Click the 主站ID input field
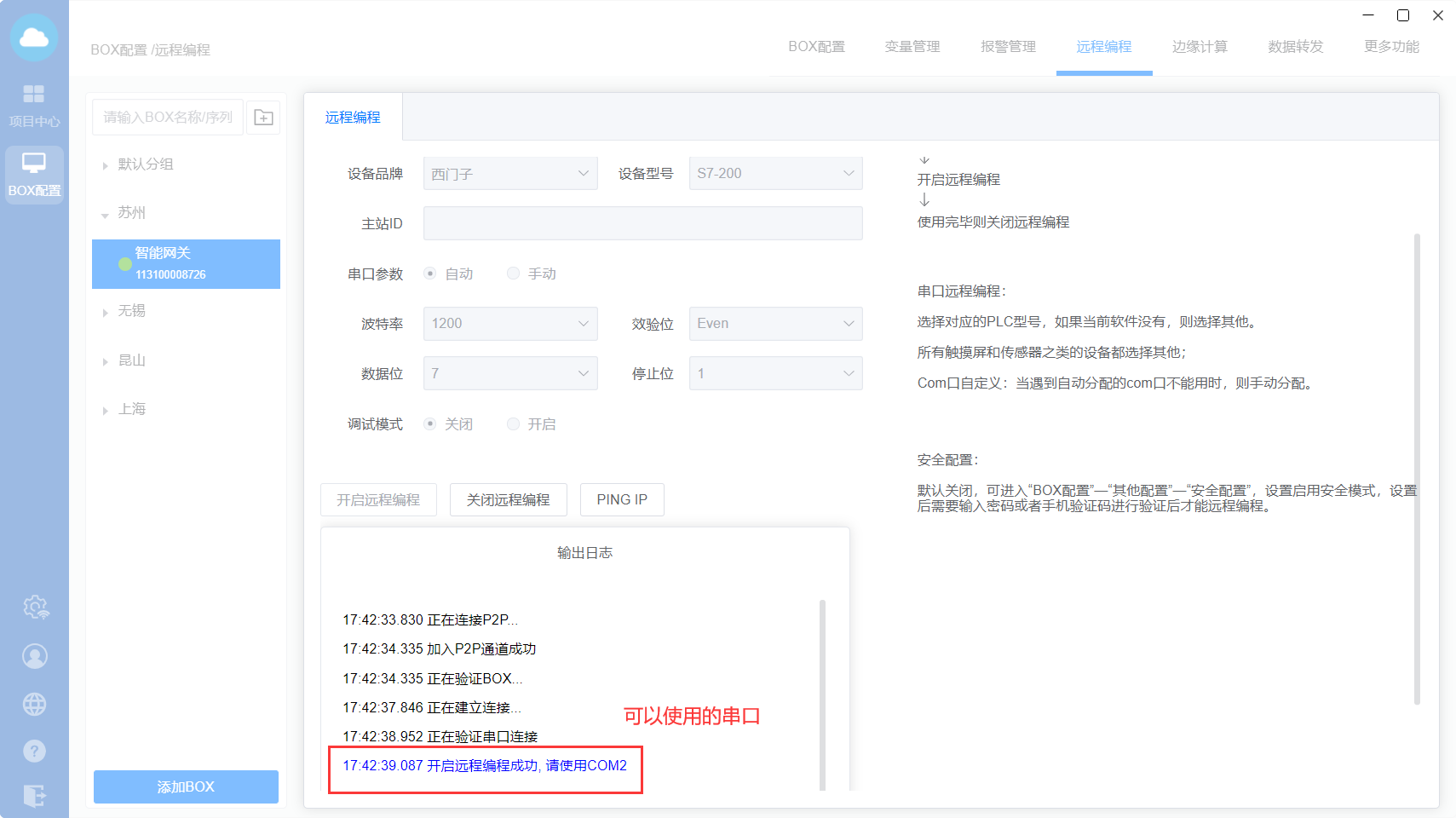 click(x=642, y=223)
